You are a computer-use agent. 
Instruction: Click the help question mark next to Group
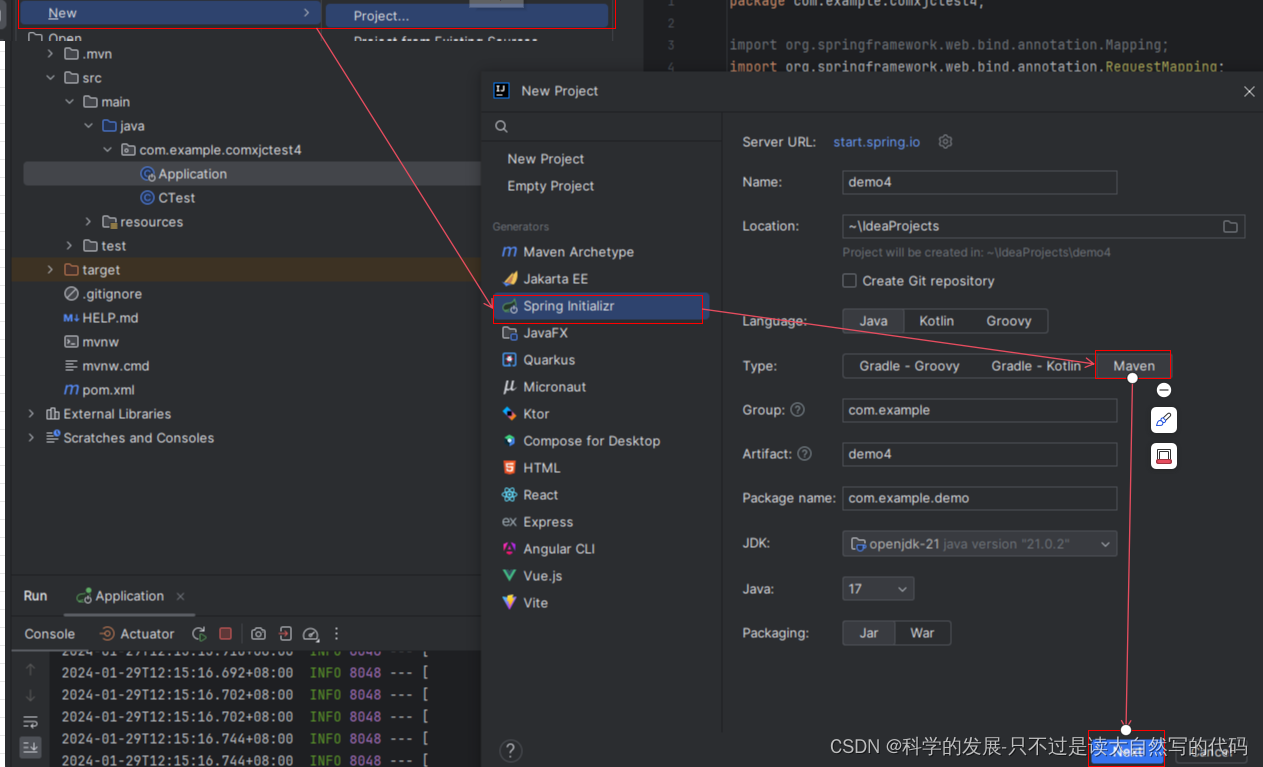point(797,410)
